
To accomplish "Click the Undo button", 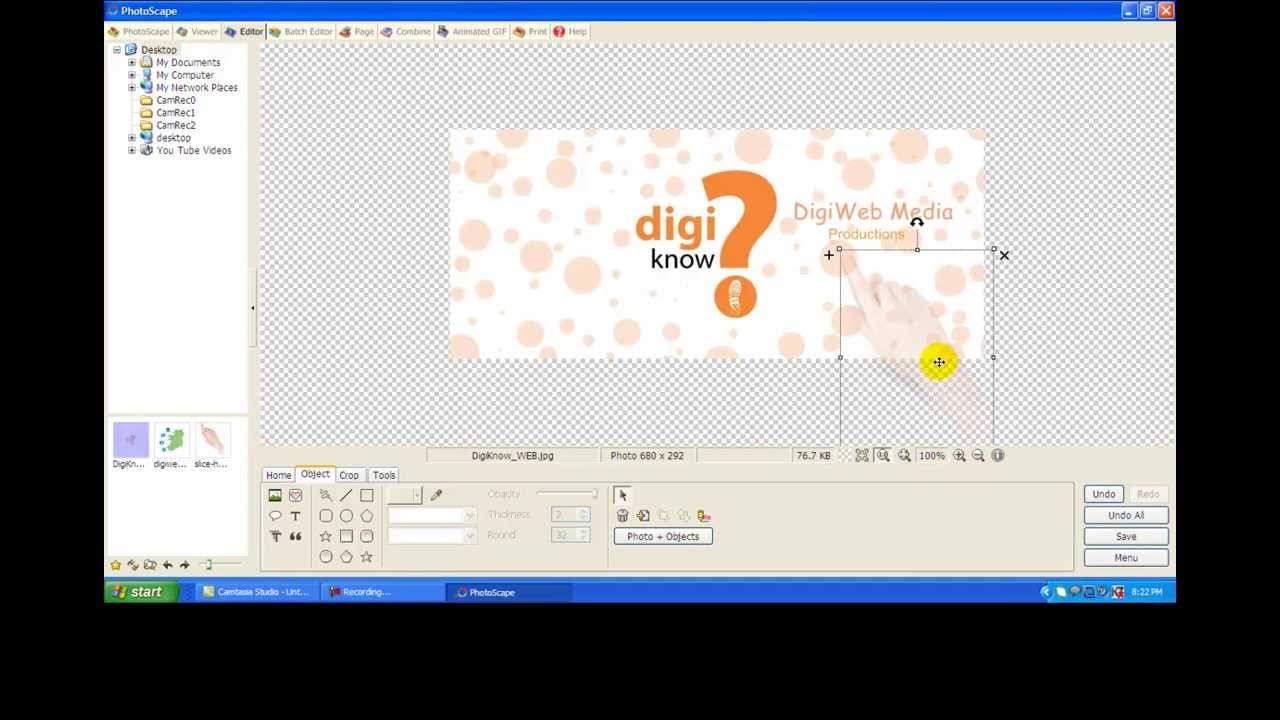I will [x=1103, y=494].
